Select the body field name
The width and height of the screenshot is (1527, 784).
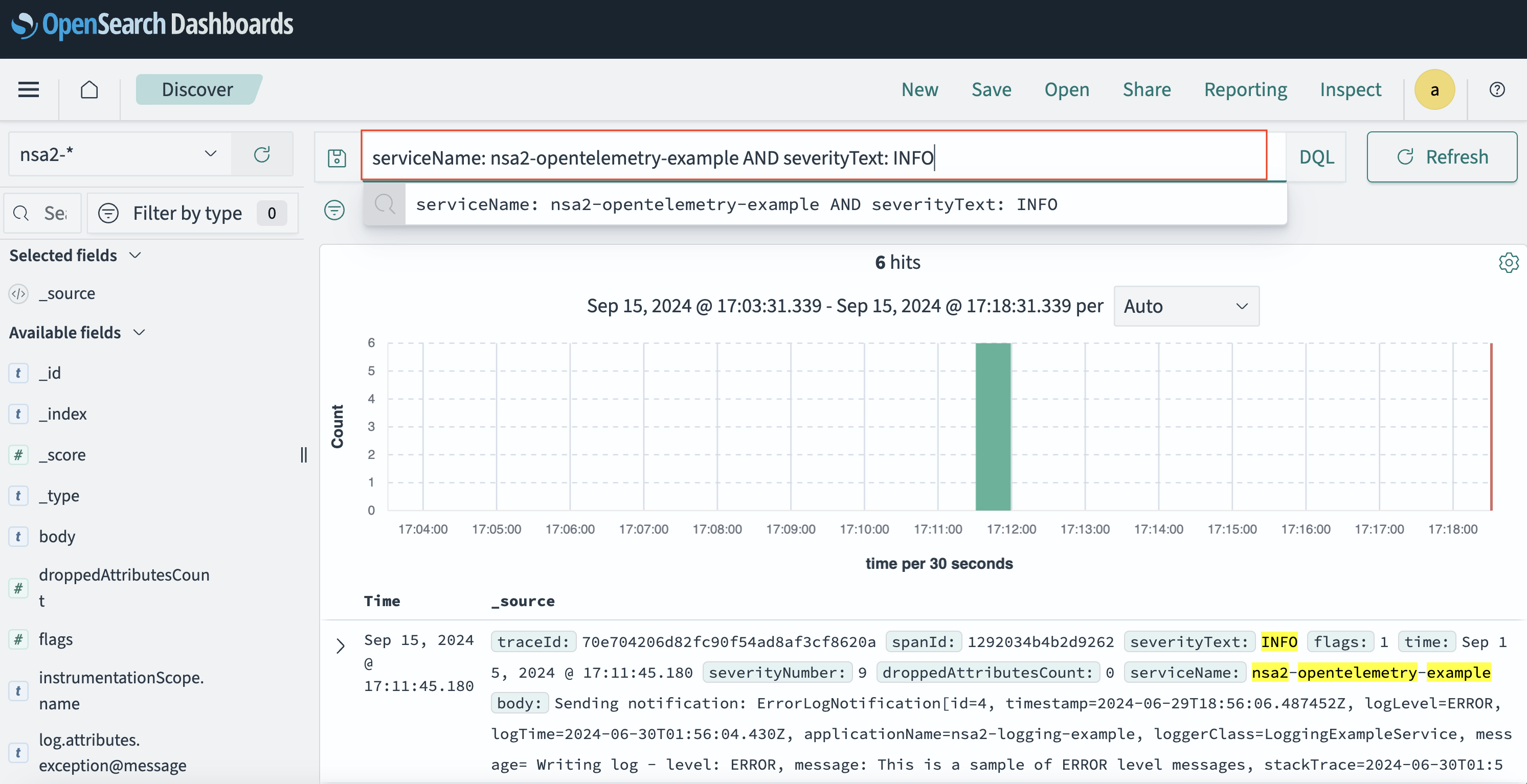pos(57,537)
